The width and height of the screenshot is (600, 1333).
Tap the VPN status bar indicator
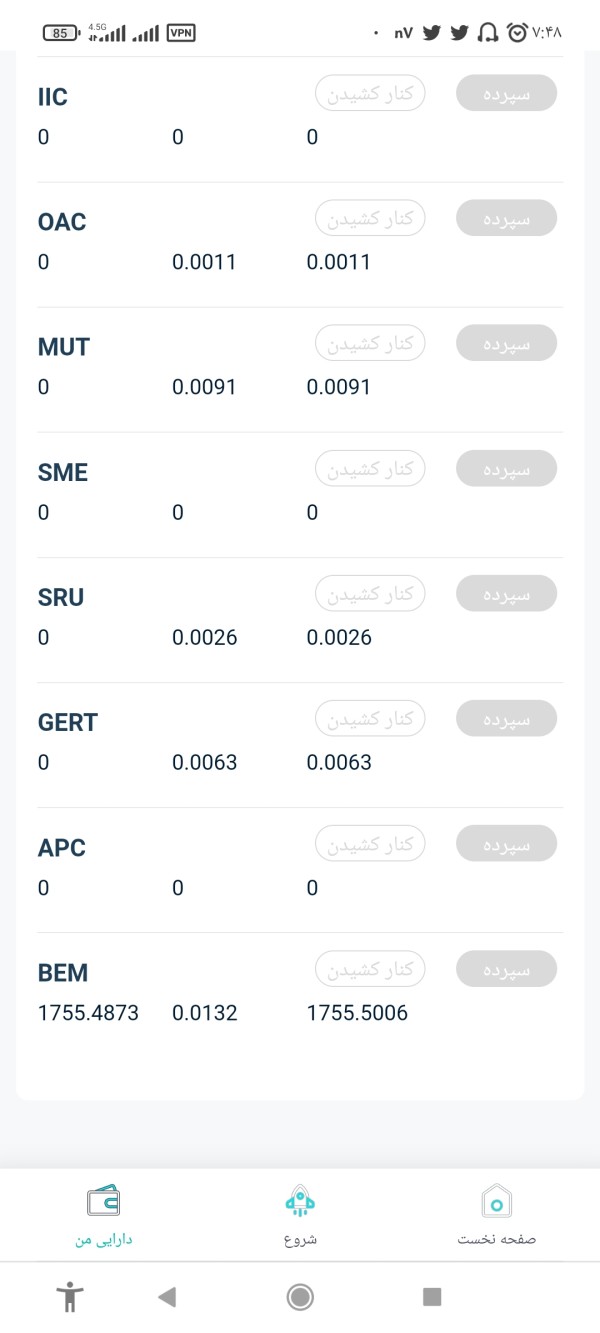click(x=181, y=33)
